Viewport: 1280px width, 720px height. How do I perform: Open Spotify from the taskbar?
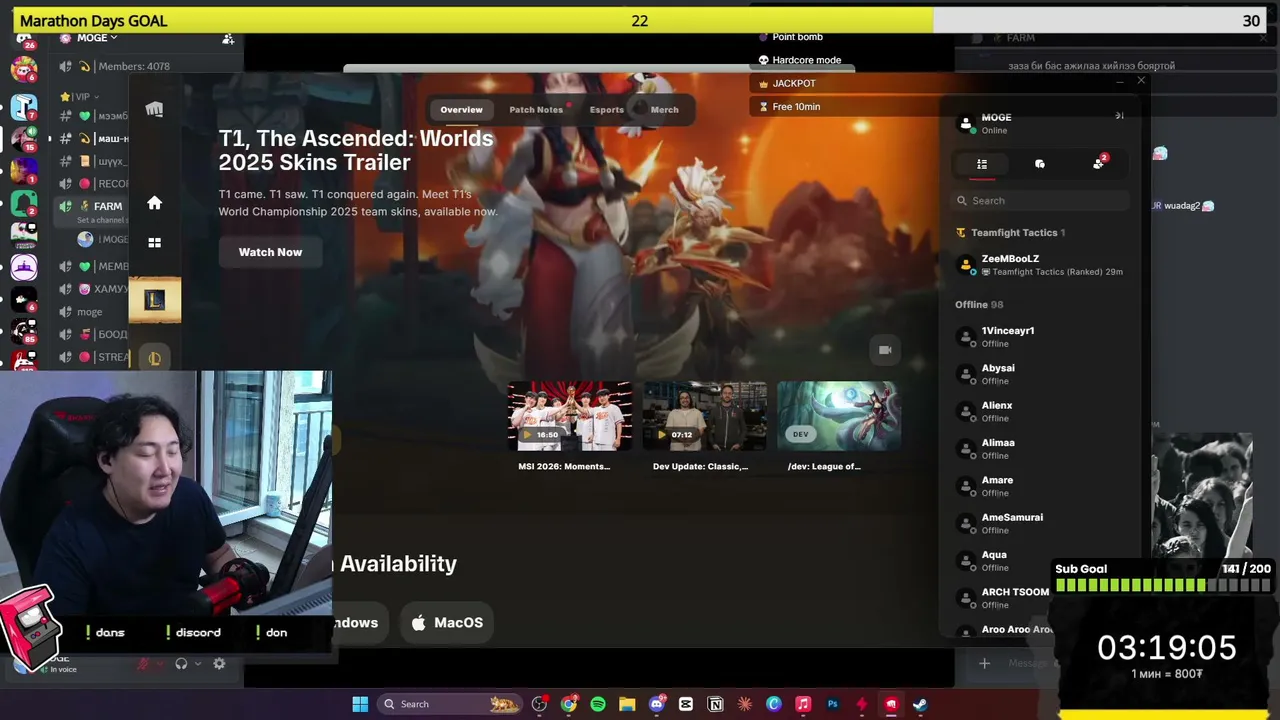[598, 704]
